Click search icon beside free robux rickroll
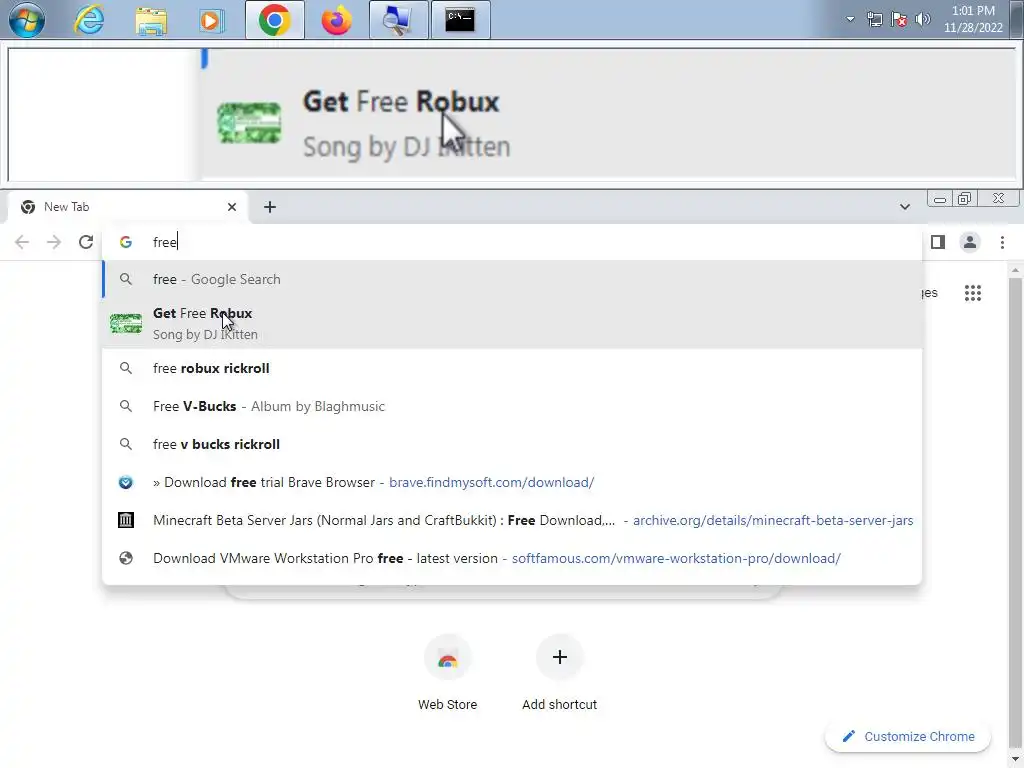Image resolution: width=1024 pixels, height=768 pixels. [125, 368]
